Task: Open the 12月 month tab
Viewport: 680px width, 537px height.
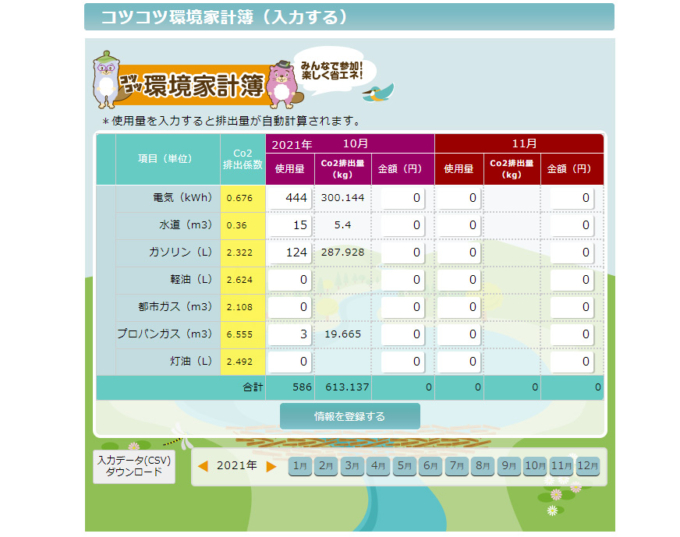Action: coord(587,466)
